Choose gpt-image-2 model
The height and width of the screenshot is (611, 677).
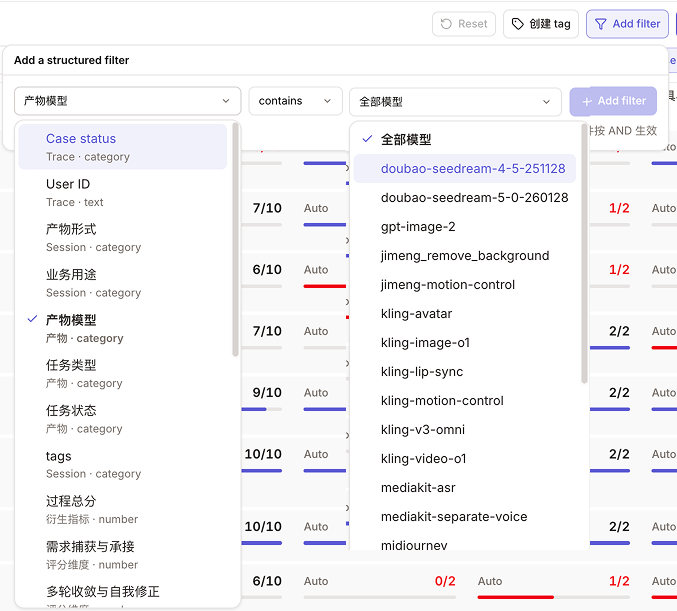coord(465,226)
